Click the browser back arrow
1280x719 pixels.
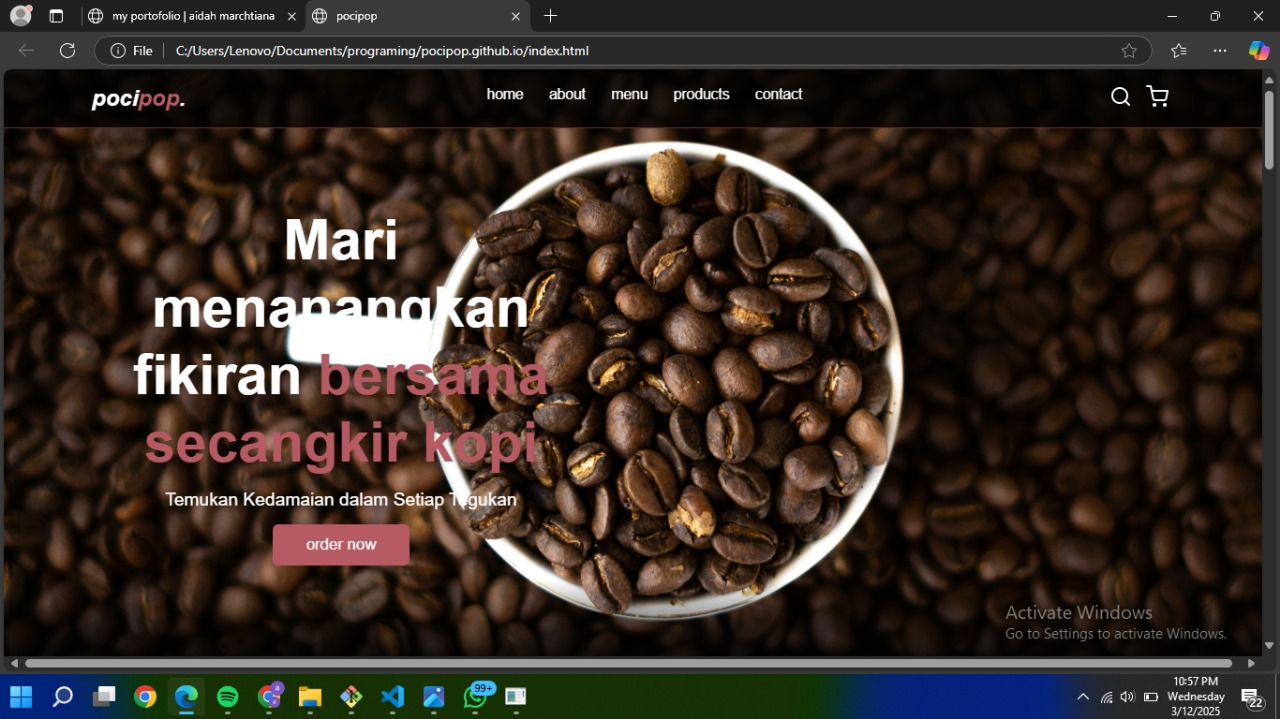click(25, 50)
